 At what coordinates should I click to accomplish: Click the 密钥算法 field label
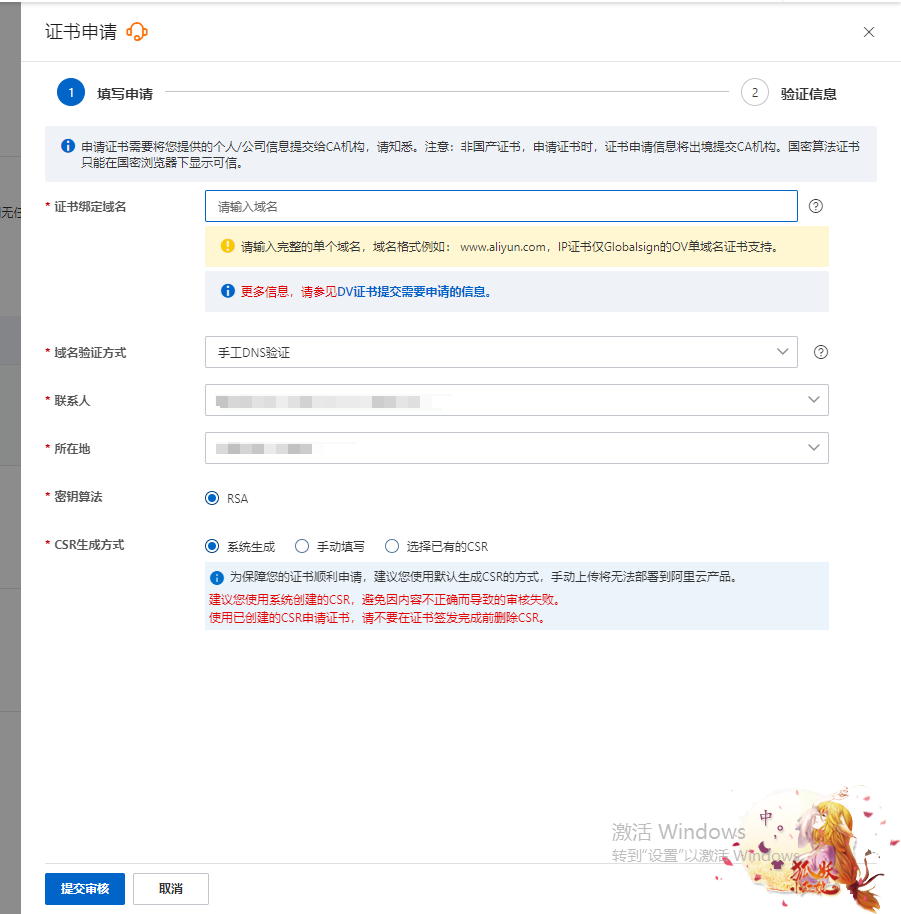click(x=78, y=497)
